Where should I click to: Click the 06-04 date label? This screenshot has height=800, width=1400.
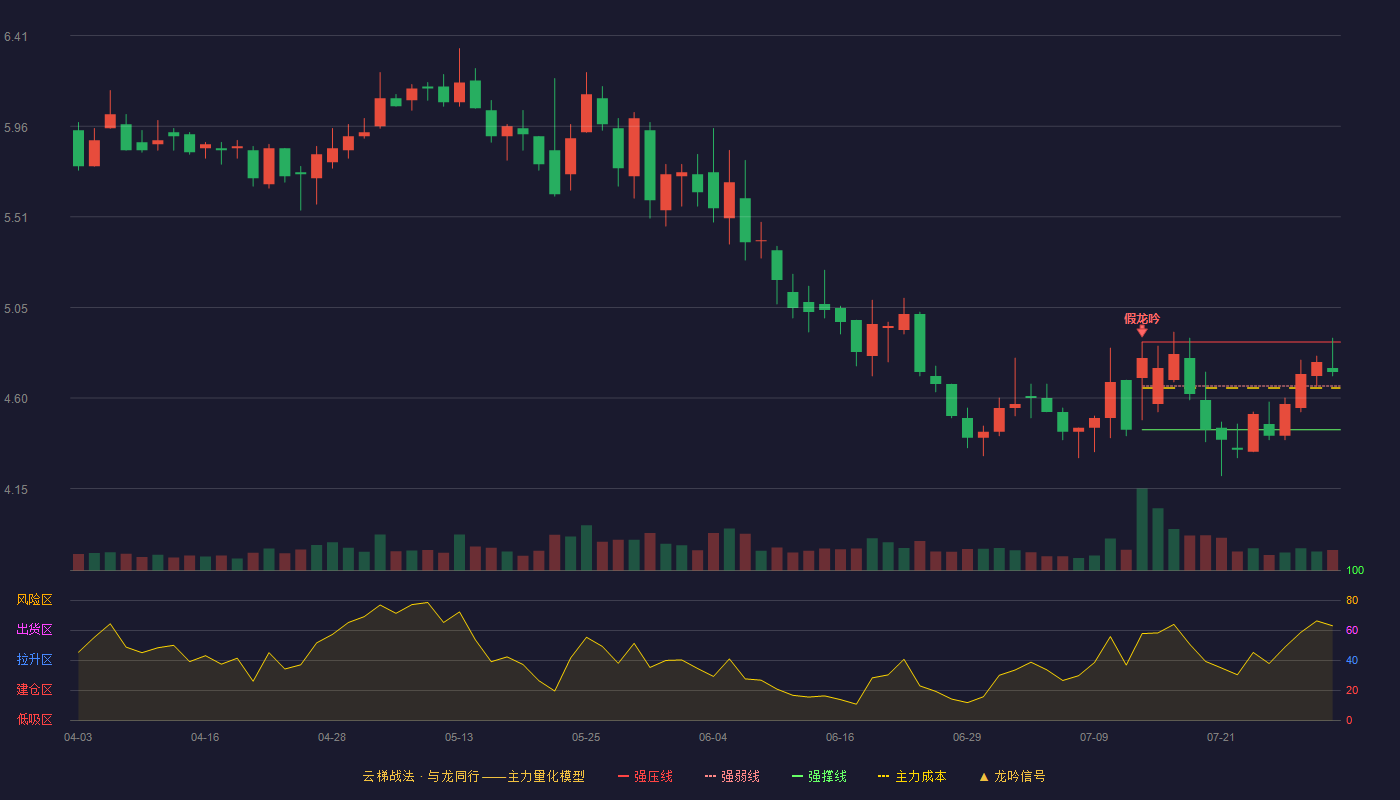713,737
